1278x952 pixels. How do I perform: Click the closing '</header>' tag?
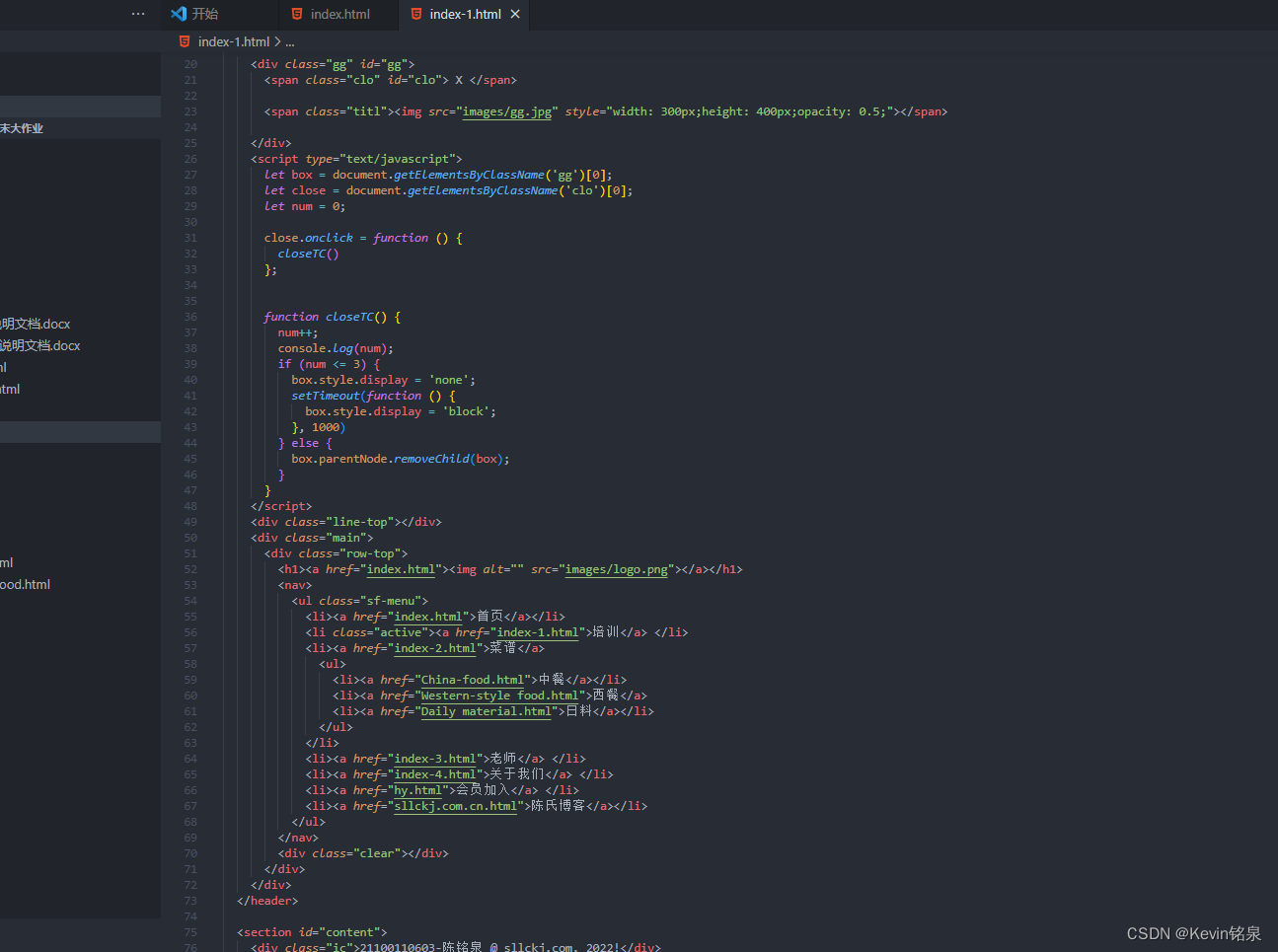pos(267,901)
